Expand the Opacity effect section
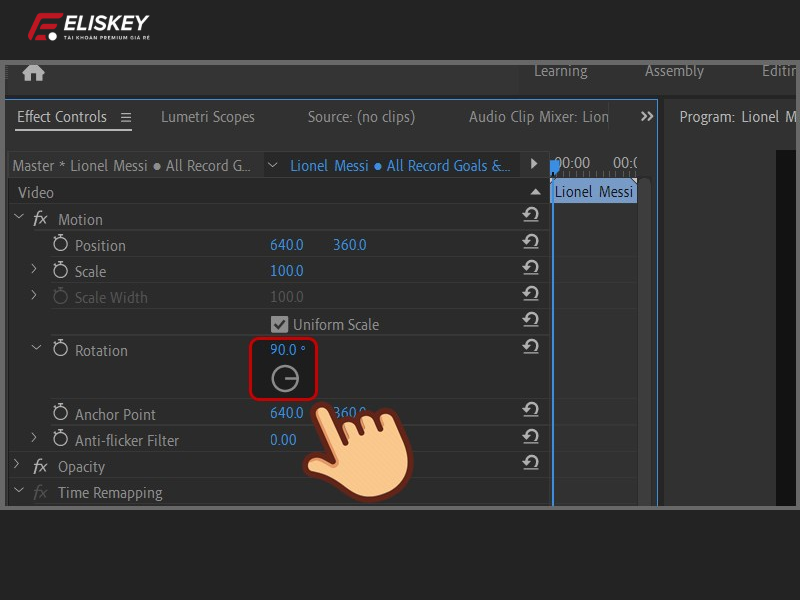The image size is (800, 600). click(x=17, y=466)
